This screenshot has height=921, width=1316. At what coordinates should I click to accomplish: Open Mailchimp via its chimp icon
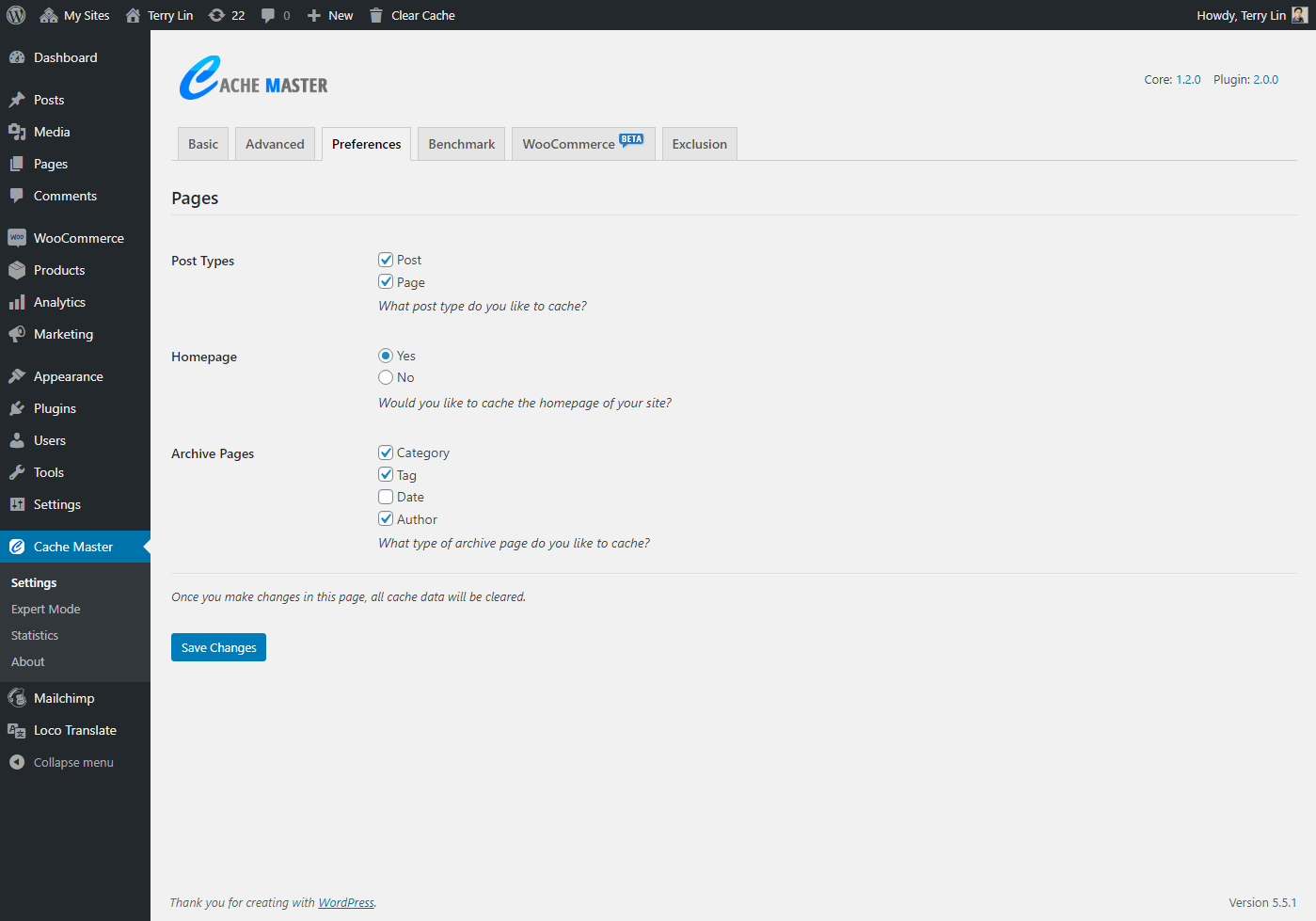[x=17, y=698]
